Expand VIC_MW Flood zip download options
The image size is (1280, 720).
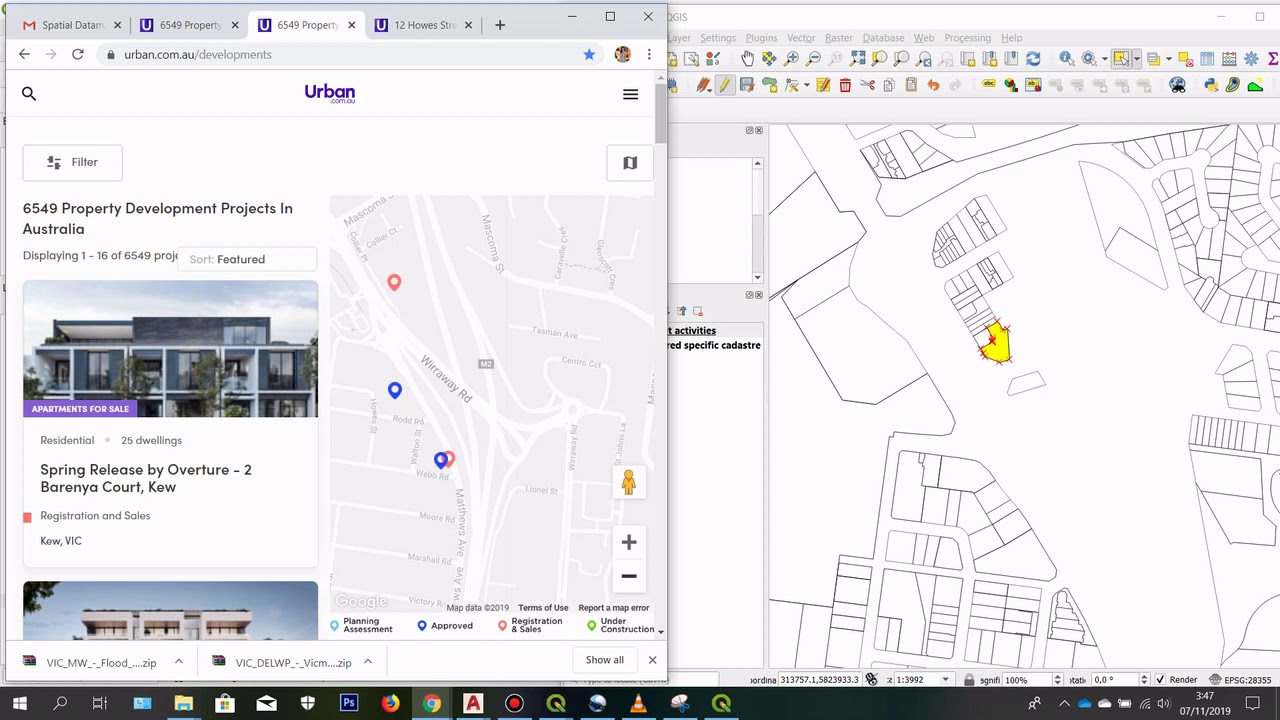178,661
